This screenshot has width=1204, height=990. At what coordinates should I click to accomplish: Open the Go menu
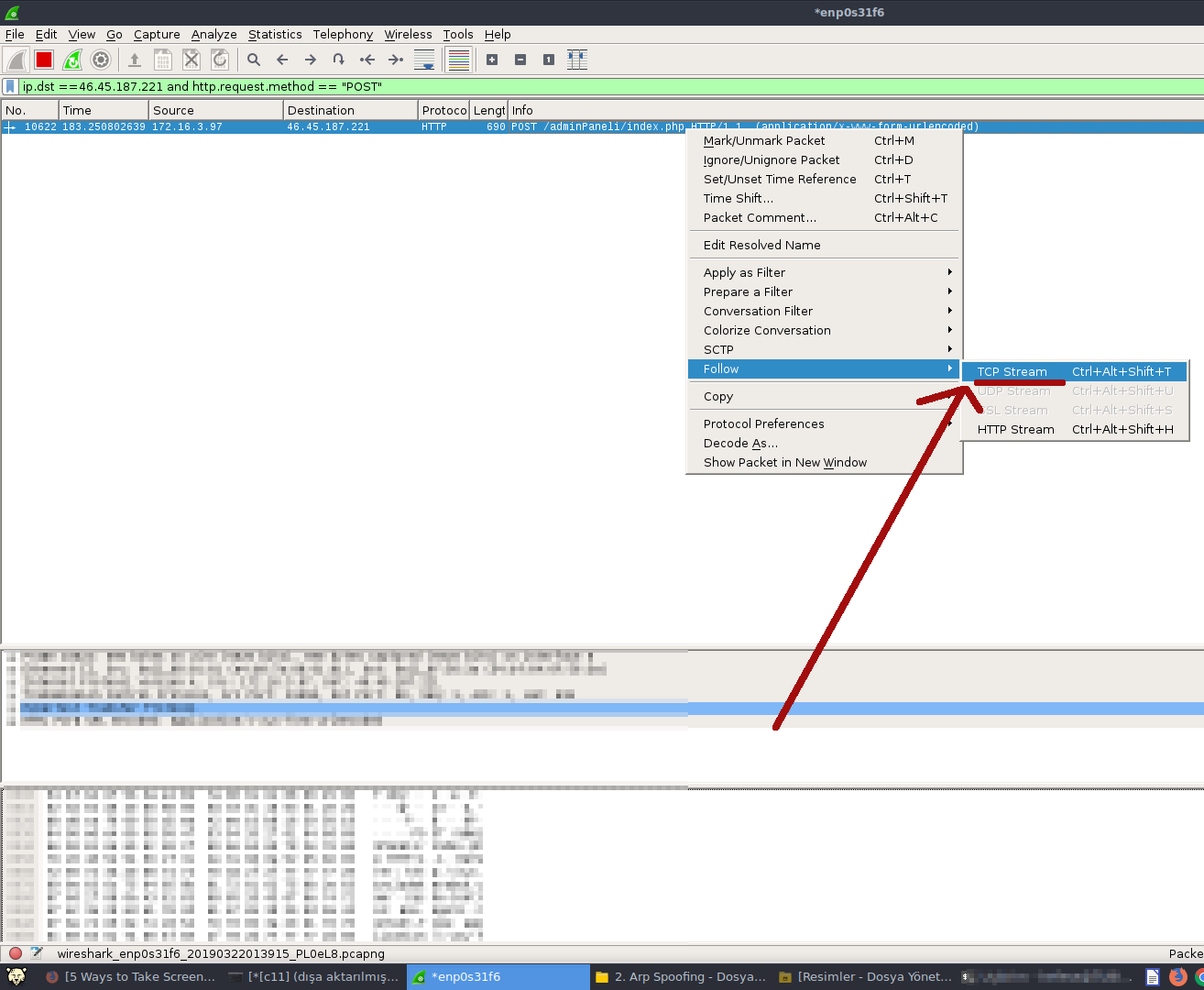tap(115, 35)
